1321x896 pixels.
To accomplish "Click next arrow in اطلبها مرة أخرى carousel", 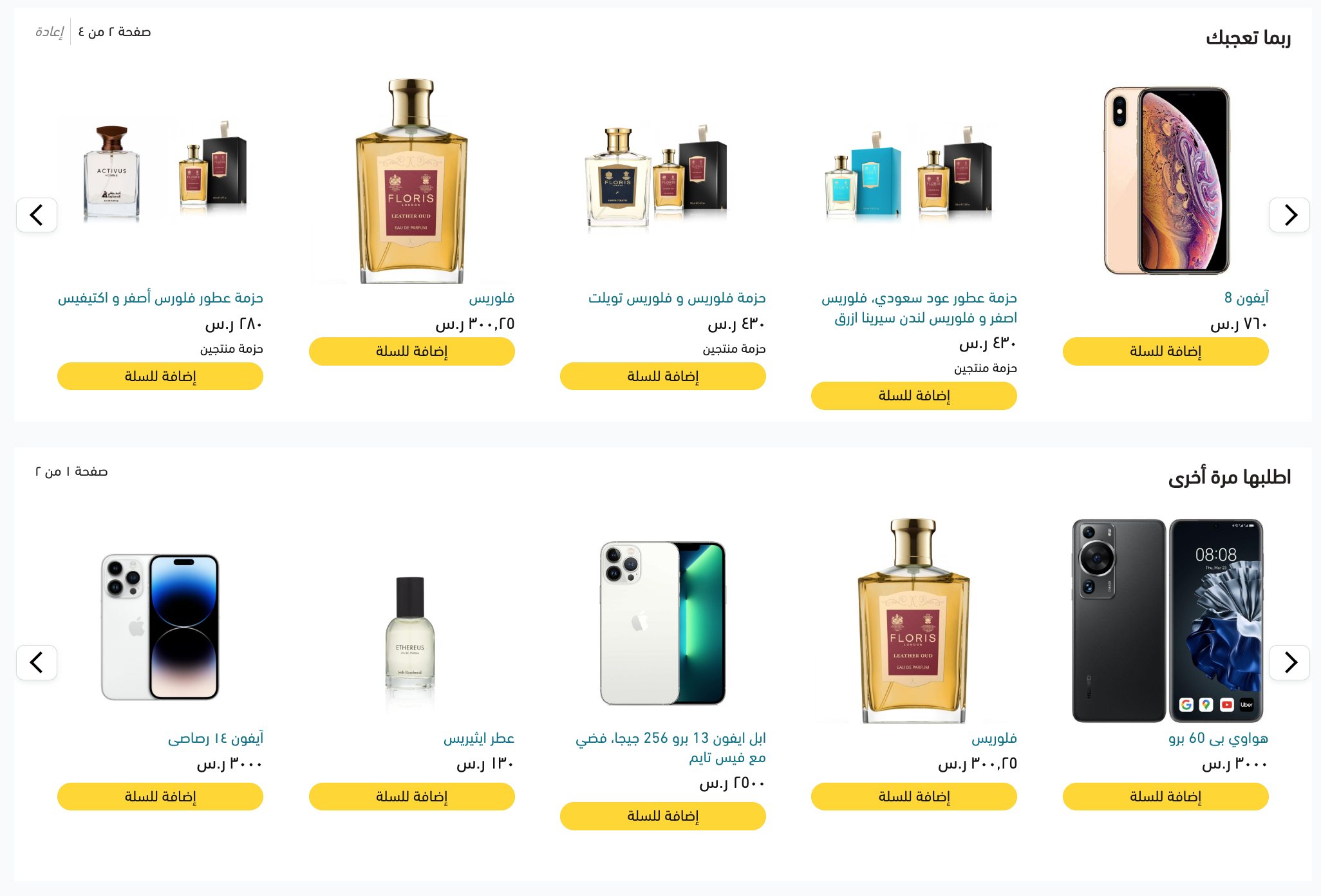I will pyautogui.click(x=1289, y=662).
